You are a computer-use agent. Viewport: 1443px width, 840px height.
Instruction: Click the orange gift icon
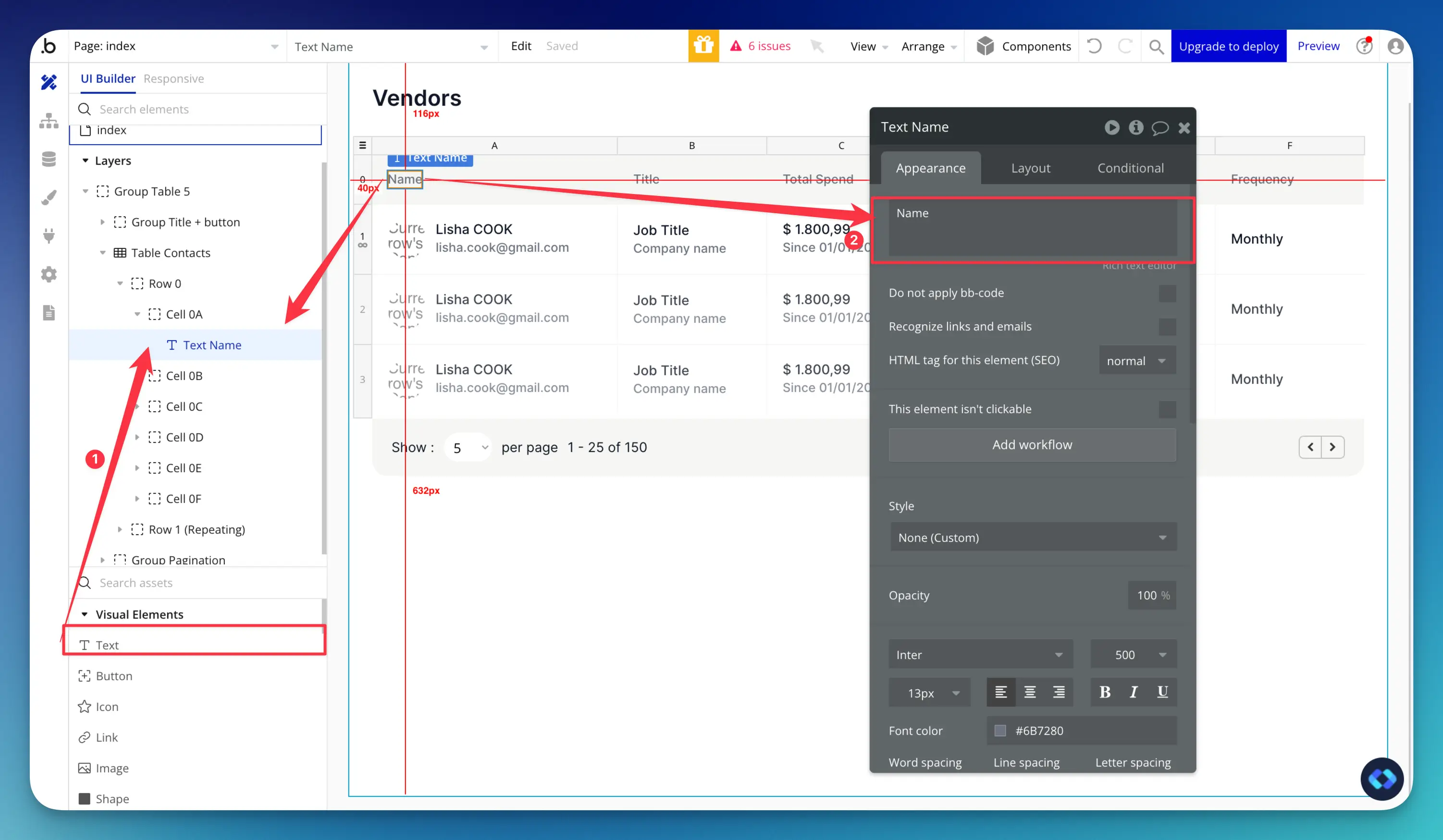click(x=703, y=46)
